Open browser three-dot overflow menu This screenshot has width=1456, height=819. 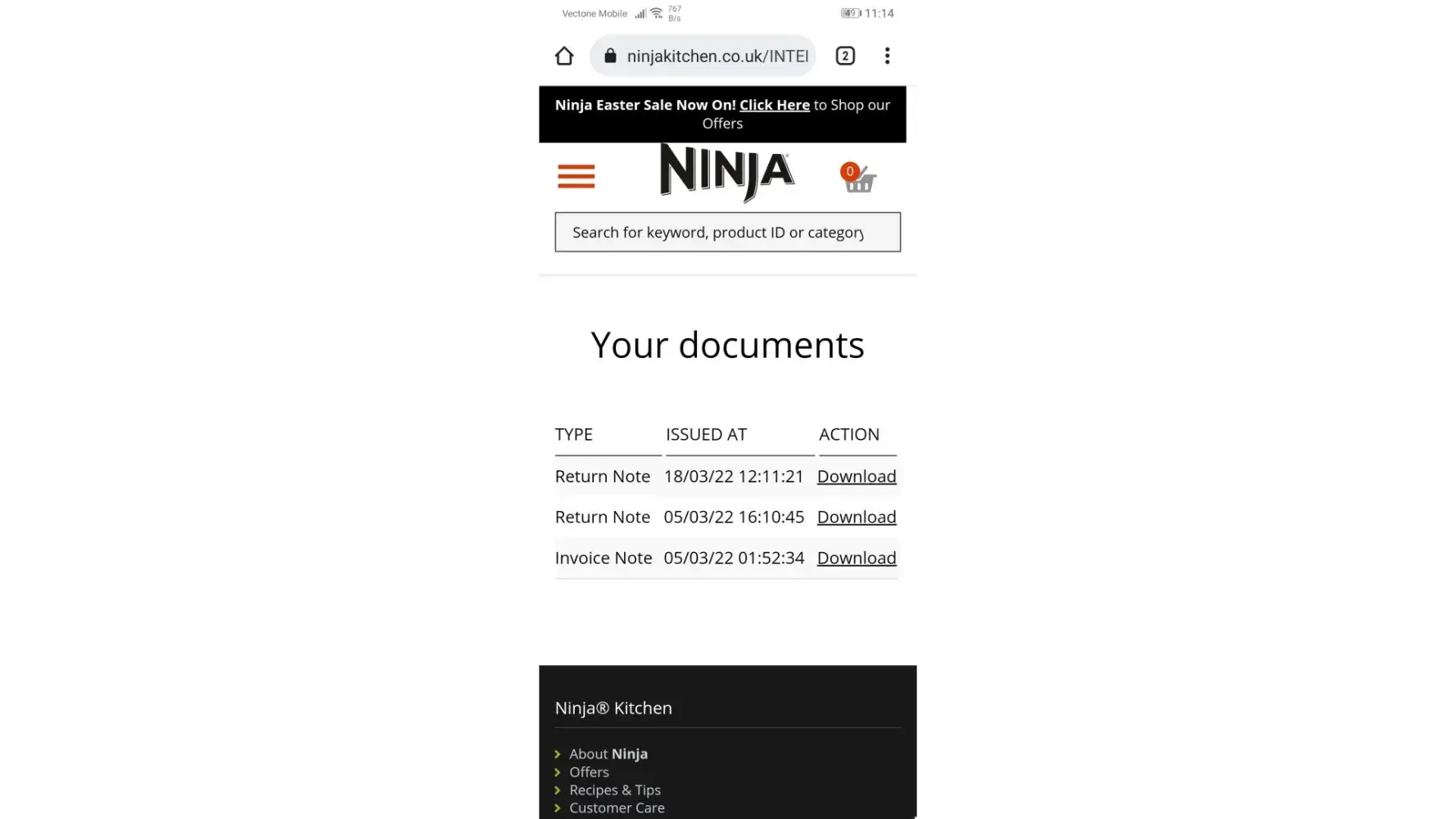(887, 56)
